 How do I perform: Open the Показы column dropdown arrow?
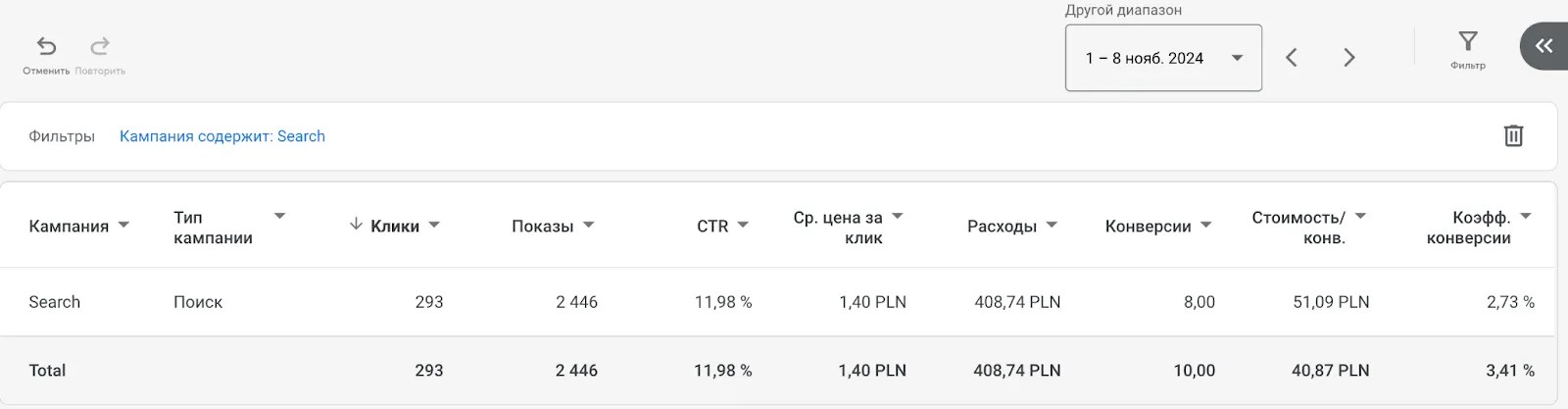tap(589, 225)
